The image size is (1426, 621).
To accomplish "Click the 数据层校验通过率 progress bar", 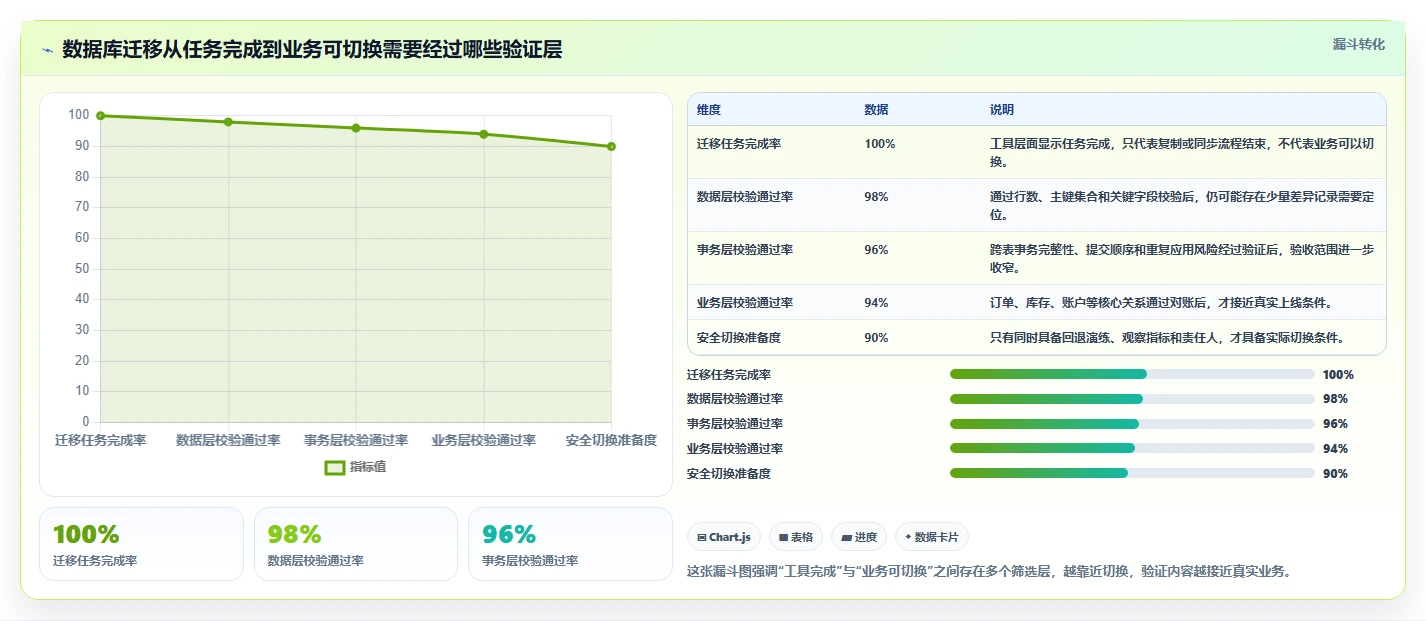I will (x=1132, y=399).
